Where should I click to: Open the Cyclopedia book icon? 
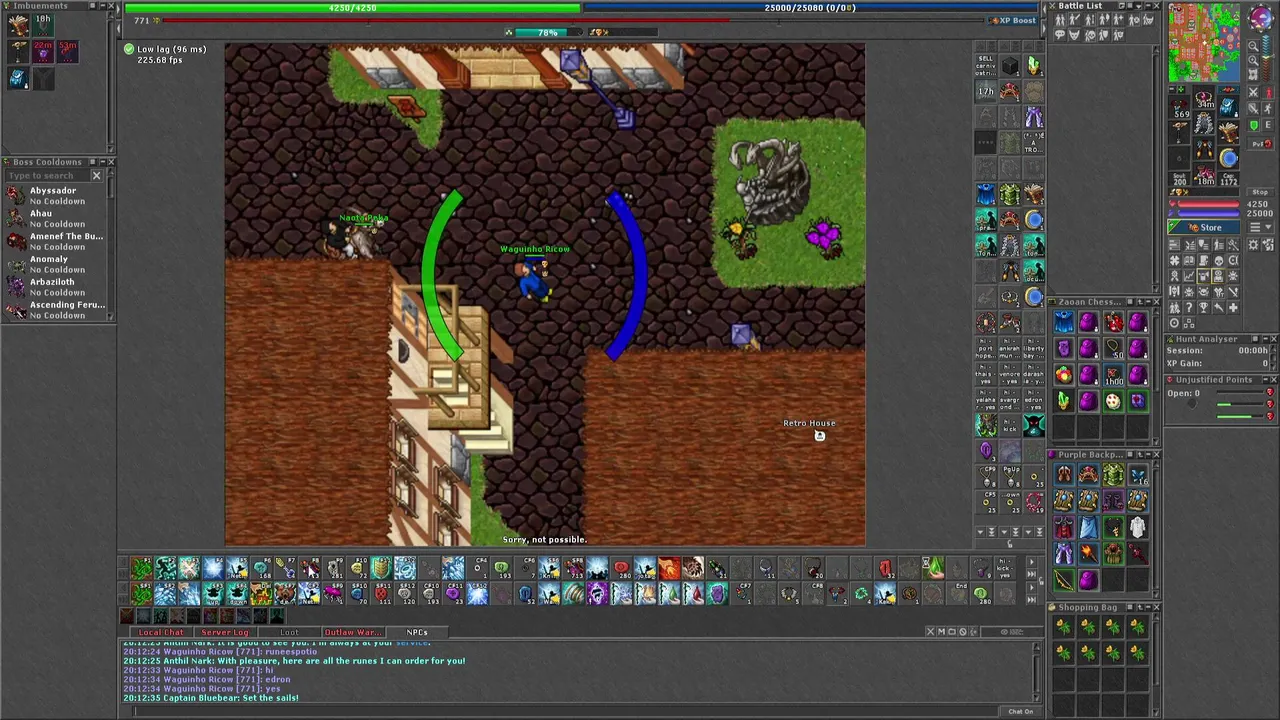tap(1190, 260)
